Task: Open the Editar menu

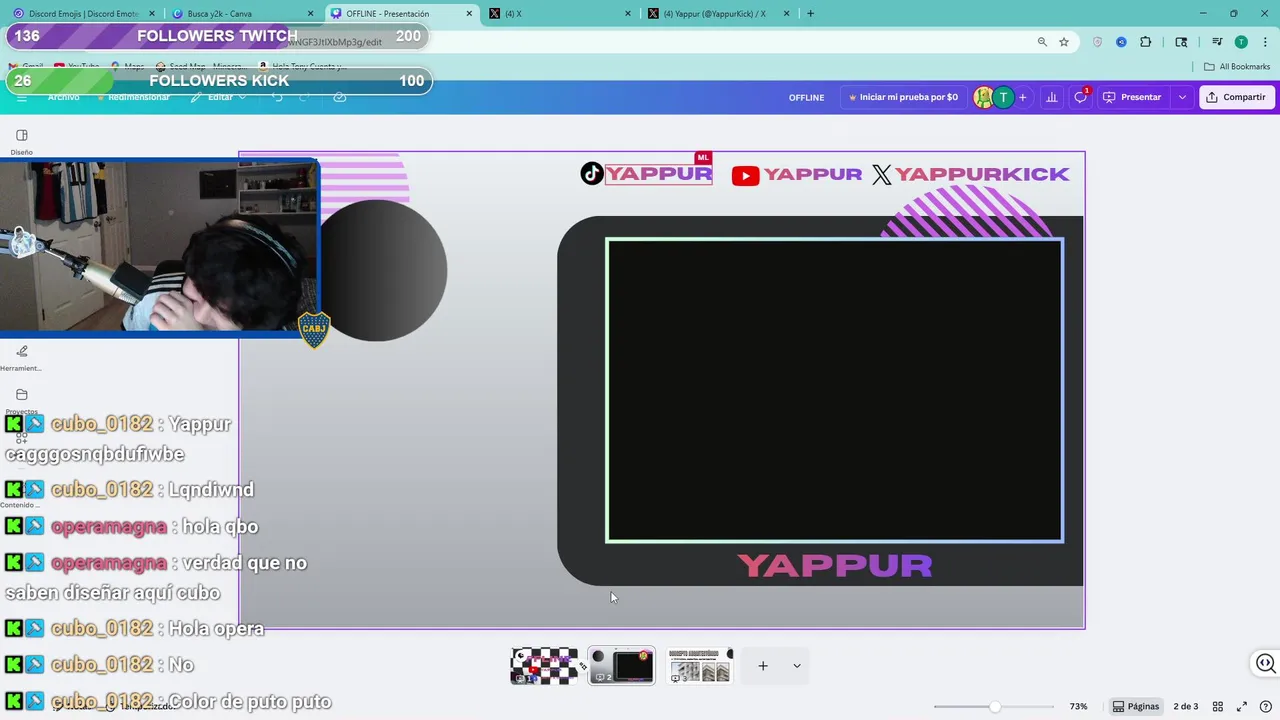Action: tap(219, 97)
